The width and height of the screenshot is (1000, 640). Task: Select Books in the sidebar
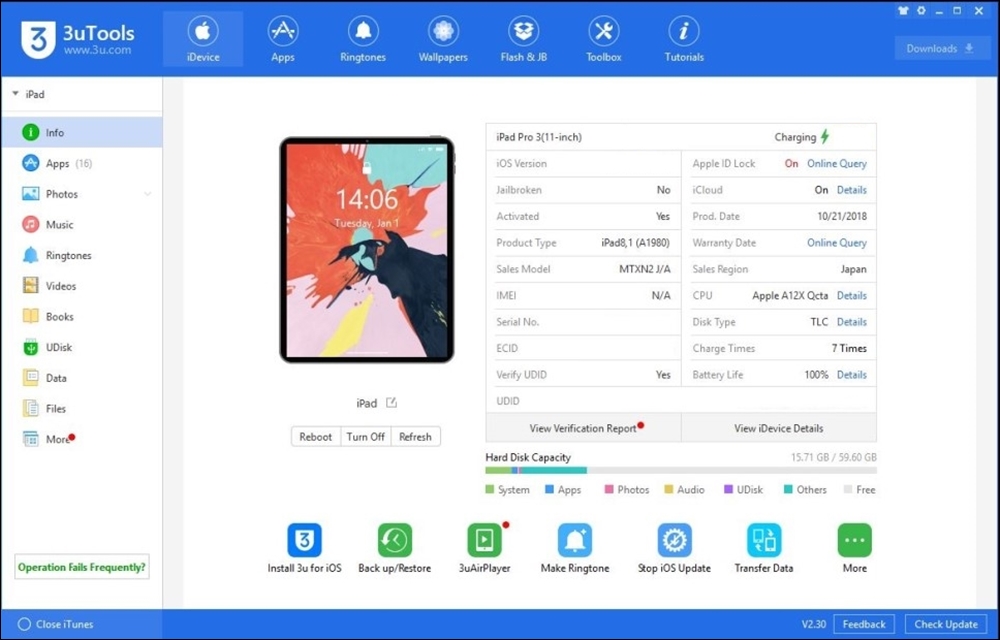coord(82,316)
